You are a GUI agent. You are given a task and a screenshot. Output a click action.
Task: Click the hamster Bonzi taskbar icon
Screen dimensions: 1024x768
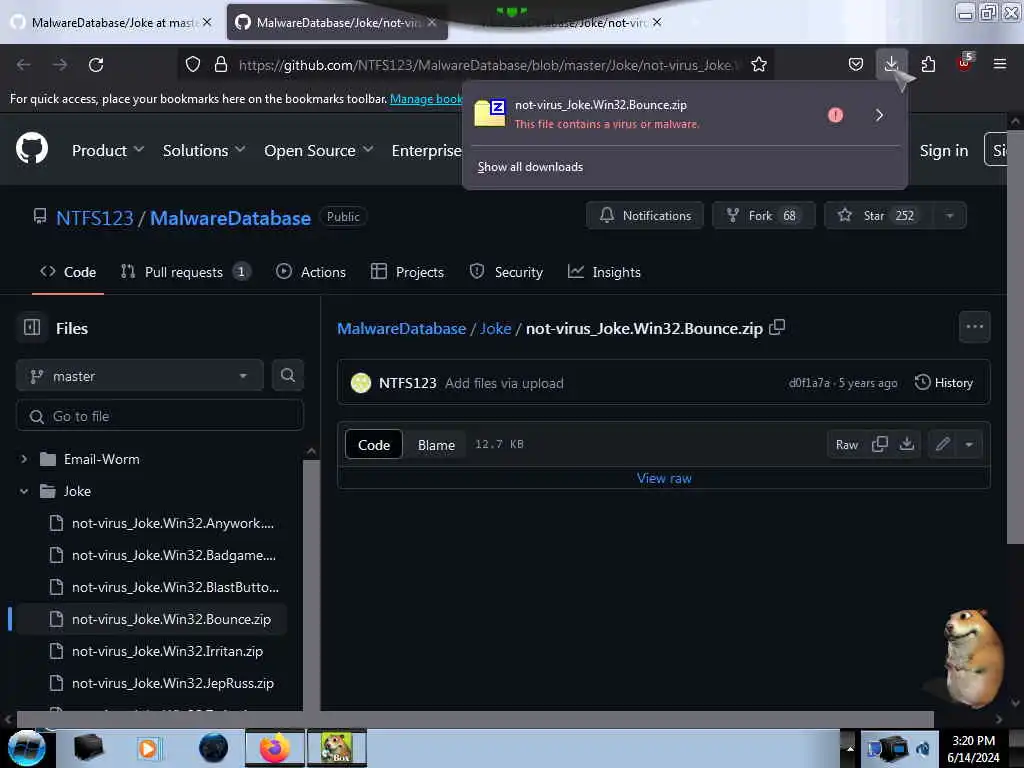[336, 748]
